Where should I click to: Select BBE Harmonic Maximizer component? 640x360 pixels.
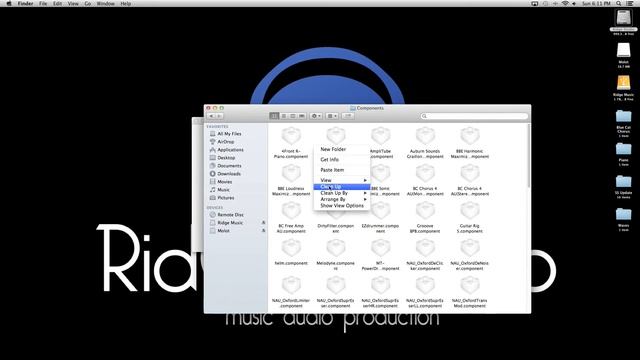[x=470, y=143]
